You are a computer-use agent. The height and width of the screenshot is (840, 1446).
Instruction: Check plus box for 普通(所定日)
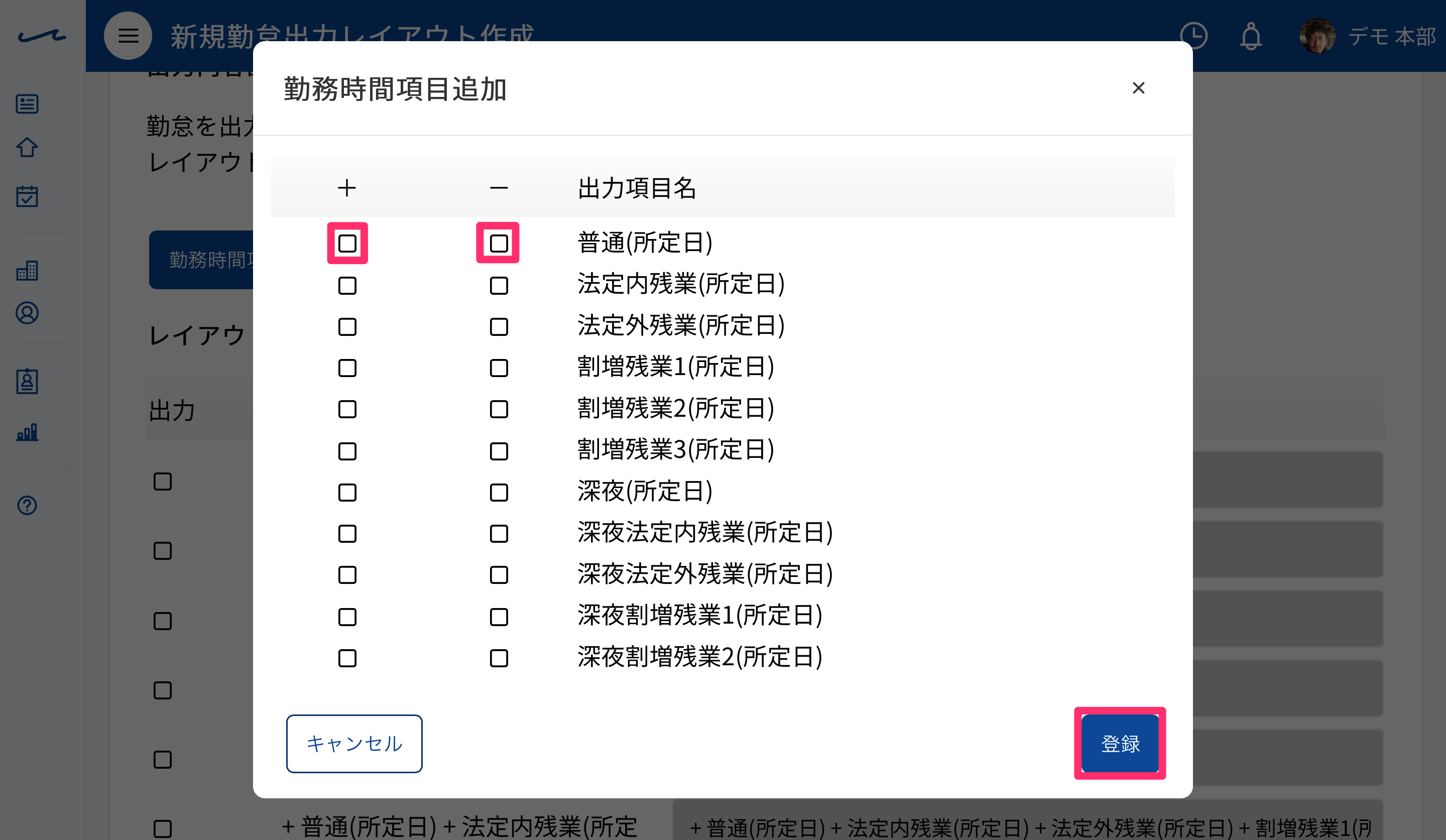pos(347,244)
